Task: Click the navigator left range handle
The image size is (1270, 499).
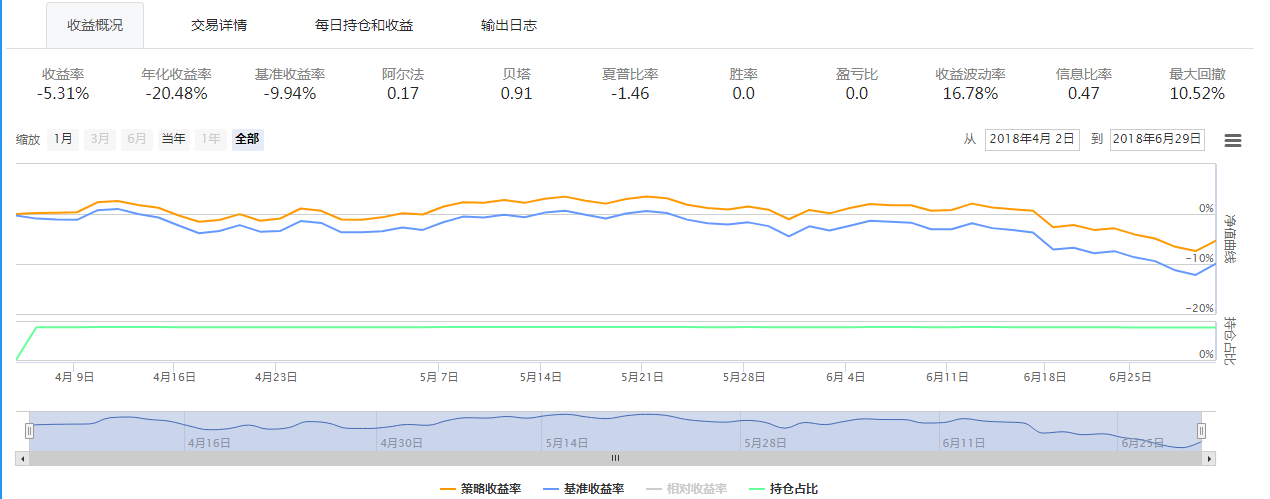Action: (30, 431)
